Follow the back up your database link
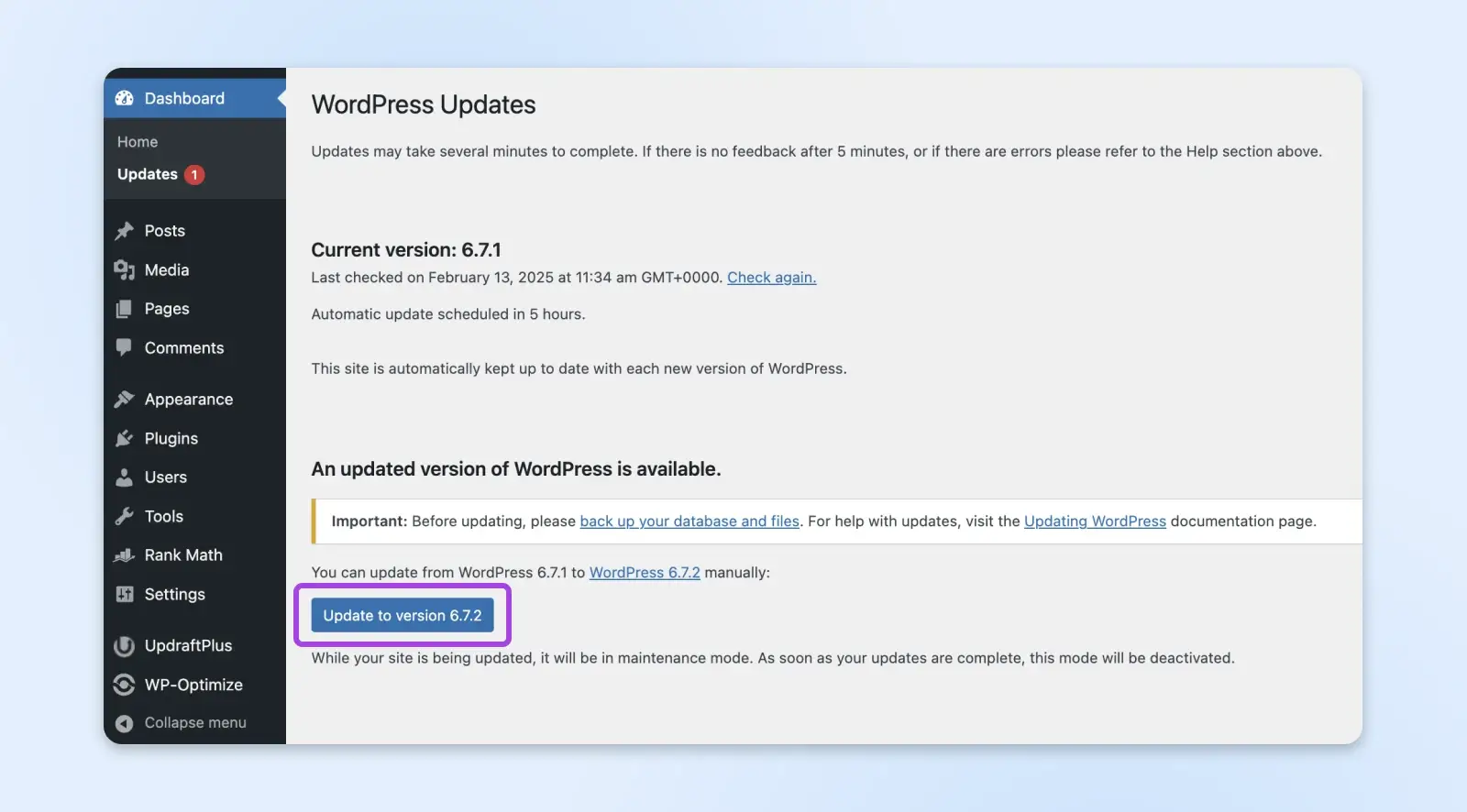This screenshot has height=812, width=1467. pyautogui.click(x=689, y=521)
